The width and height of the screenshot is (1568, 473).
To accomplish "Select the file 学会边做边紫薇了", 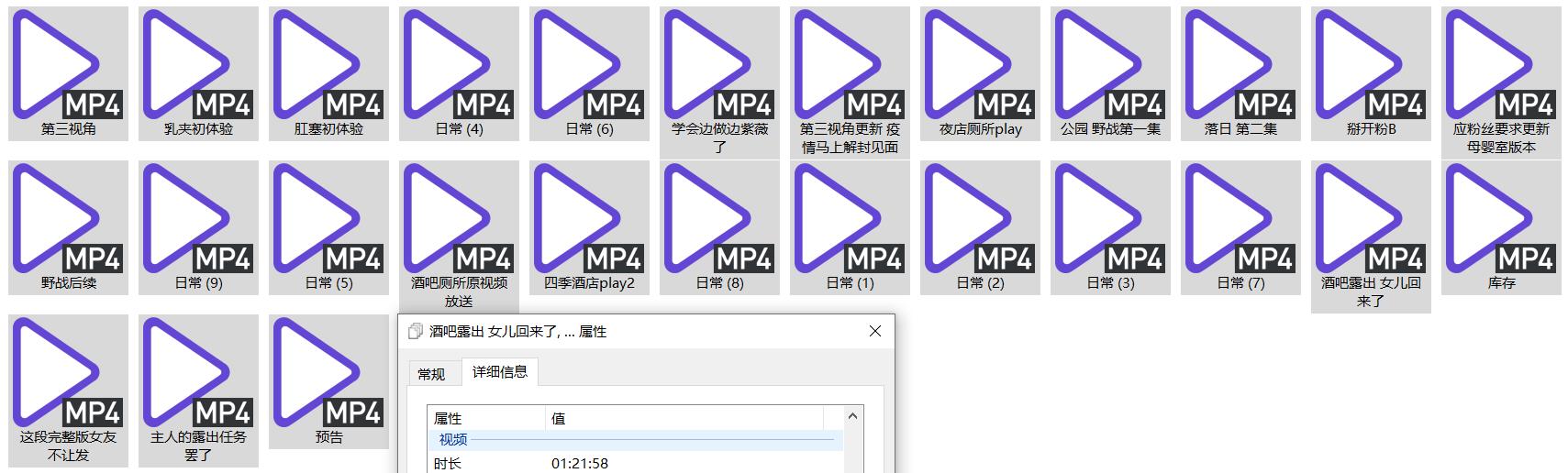I will (720, 82).
